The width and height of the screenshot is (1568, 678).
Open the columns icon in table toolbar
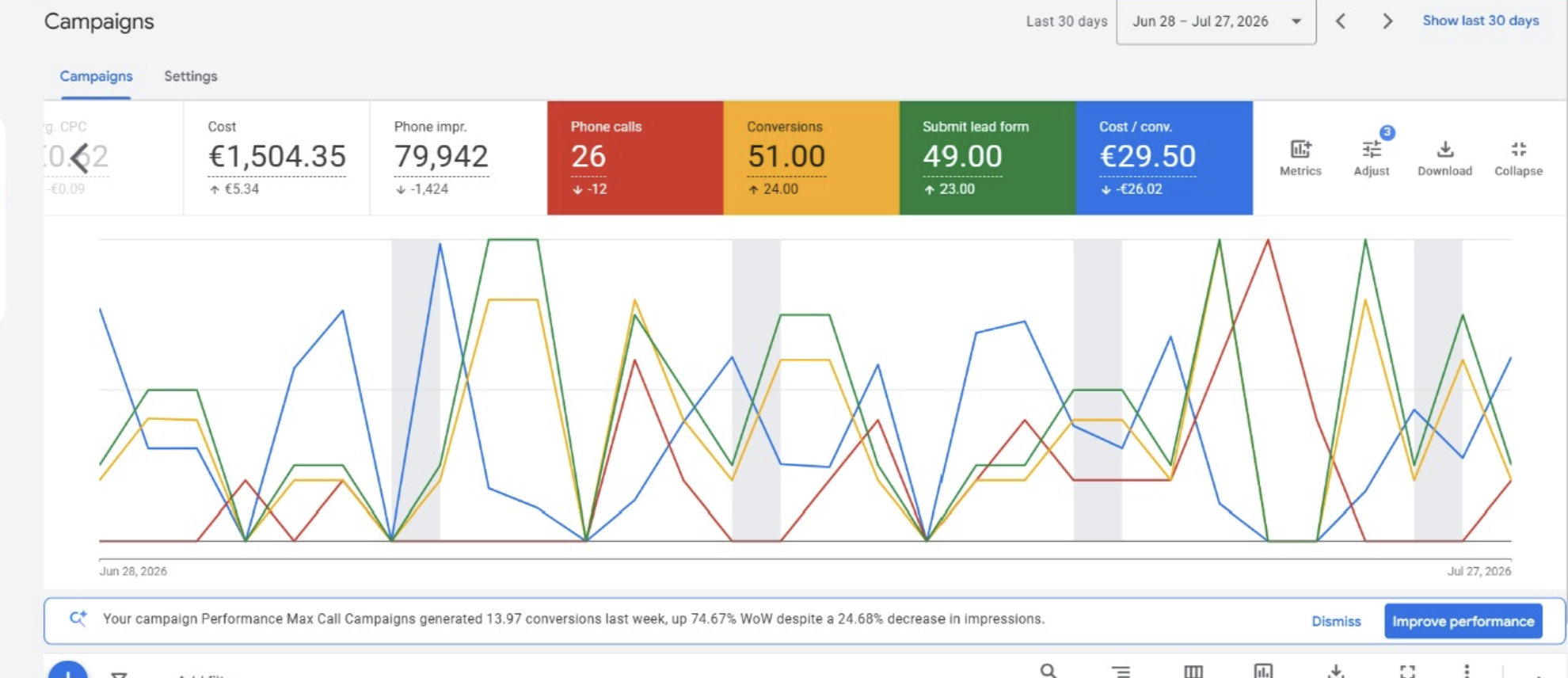pyautogui.click(x=1193, y=672)
